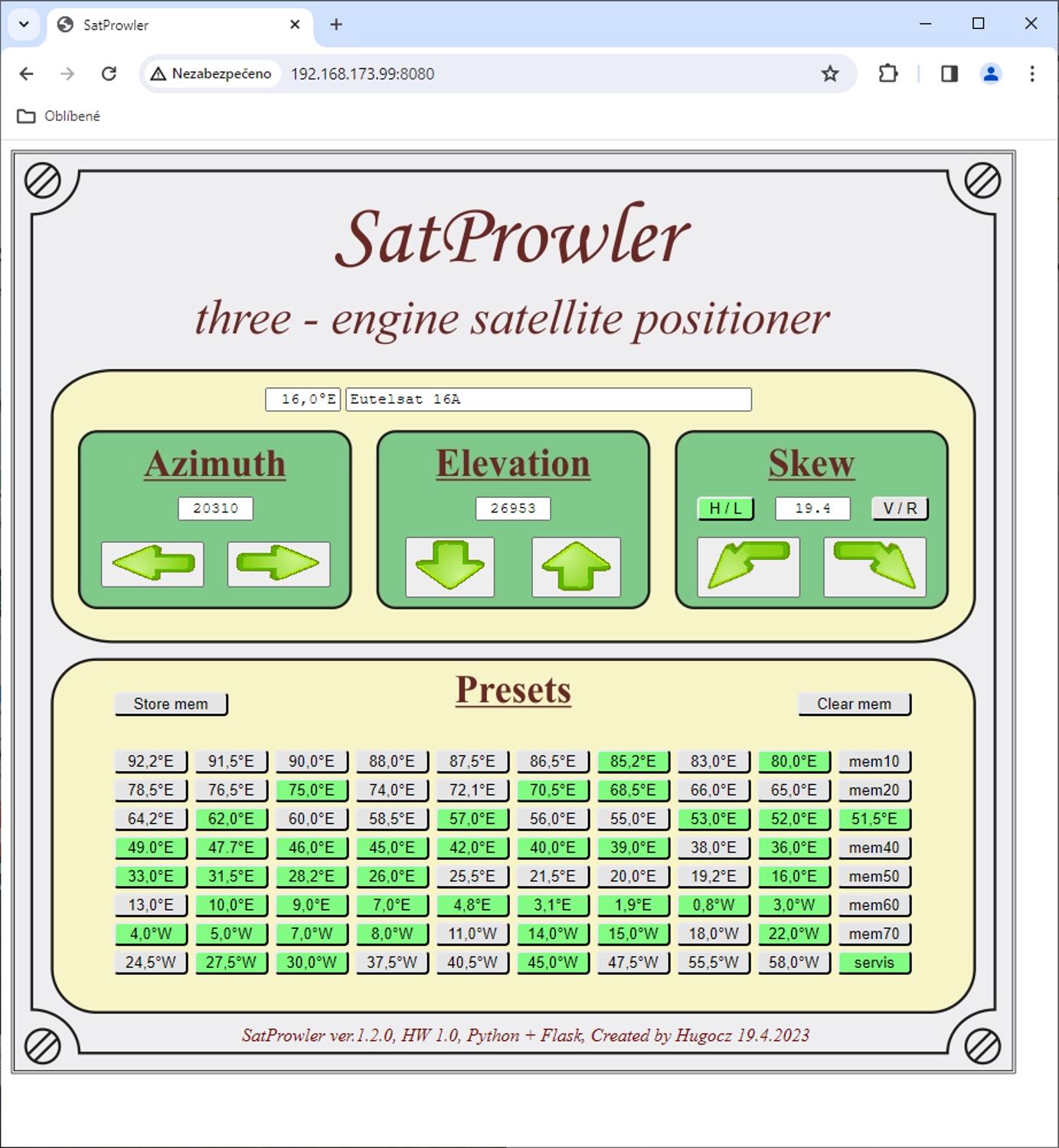Select preset 28,2°E
This screenshot has width=1059, height=1148.
coord(312,876)
